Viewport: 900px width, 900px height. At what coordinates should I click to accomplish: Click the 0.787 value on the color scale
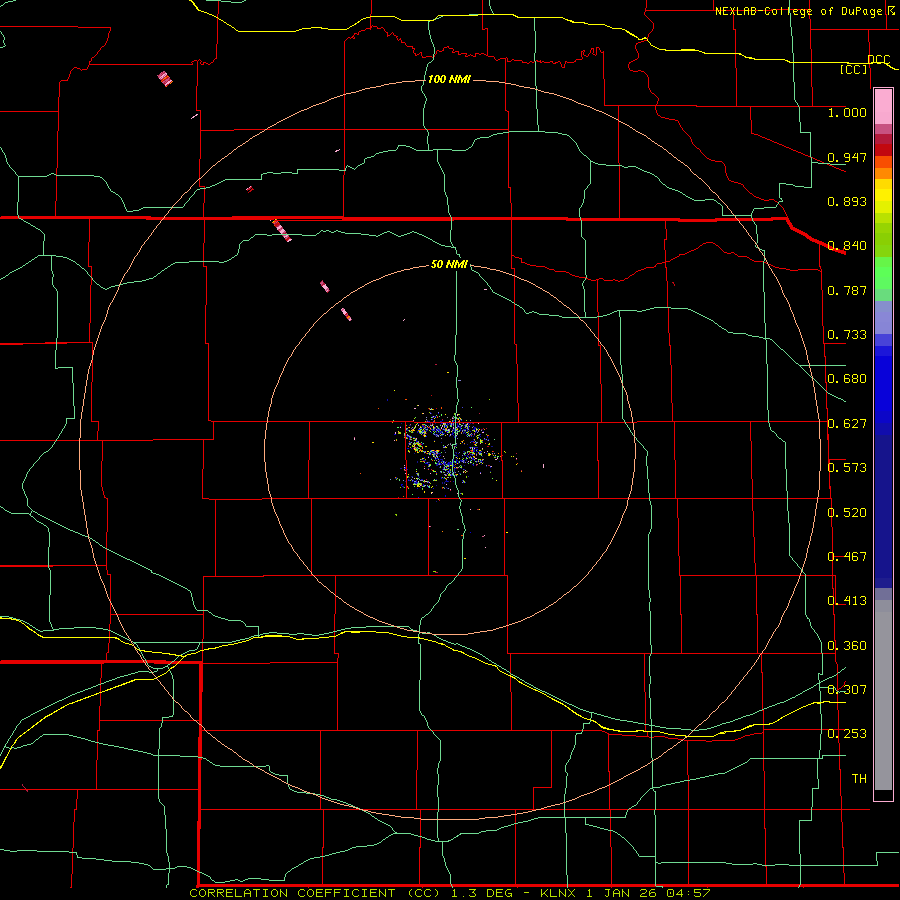(x=847, y=290)
